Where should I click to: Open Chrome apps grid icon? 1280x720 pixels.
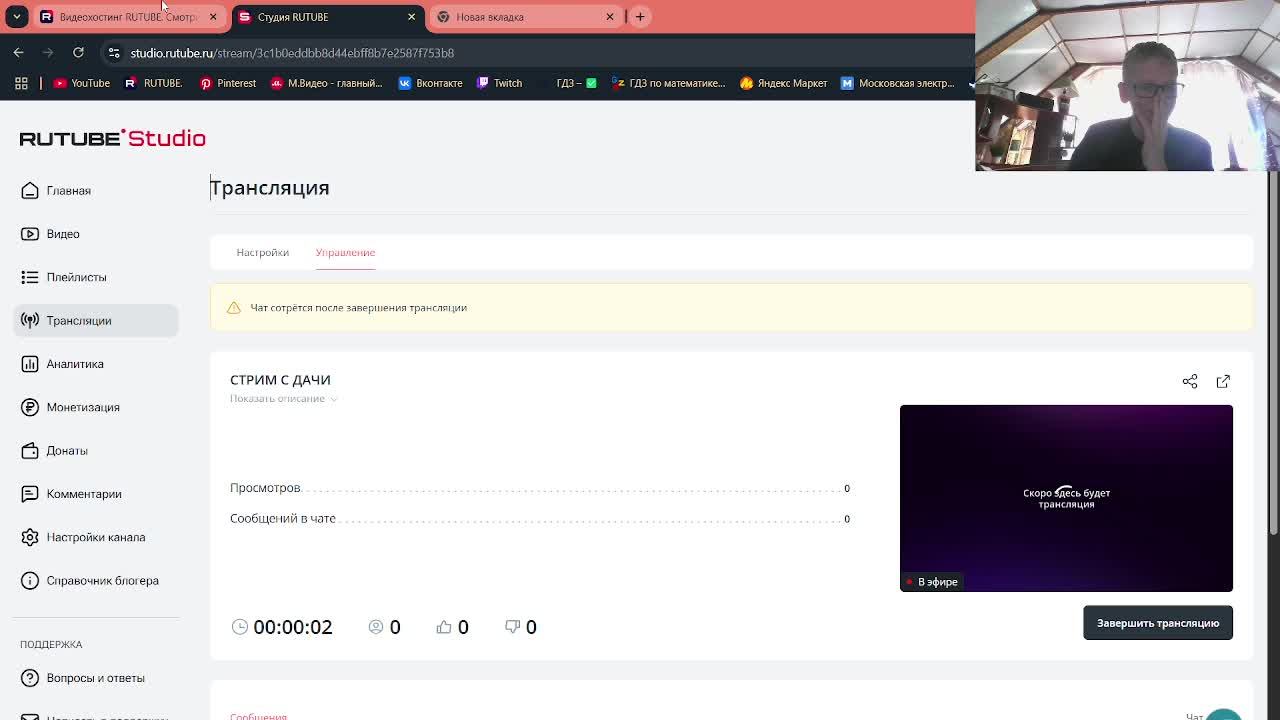click(21, 83)
